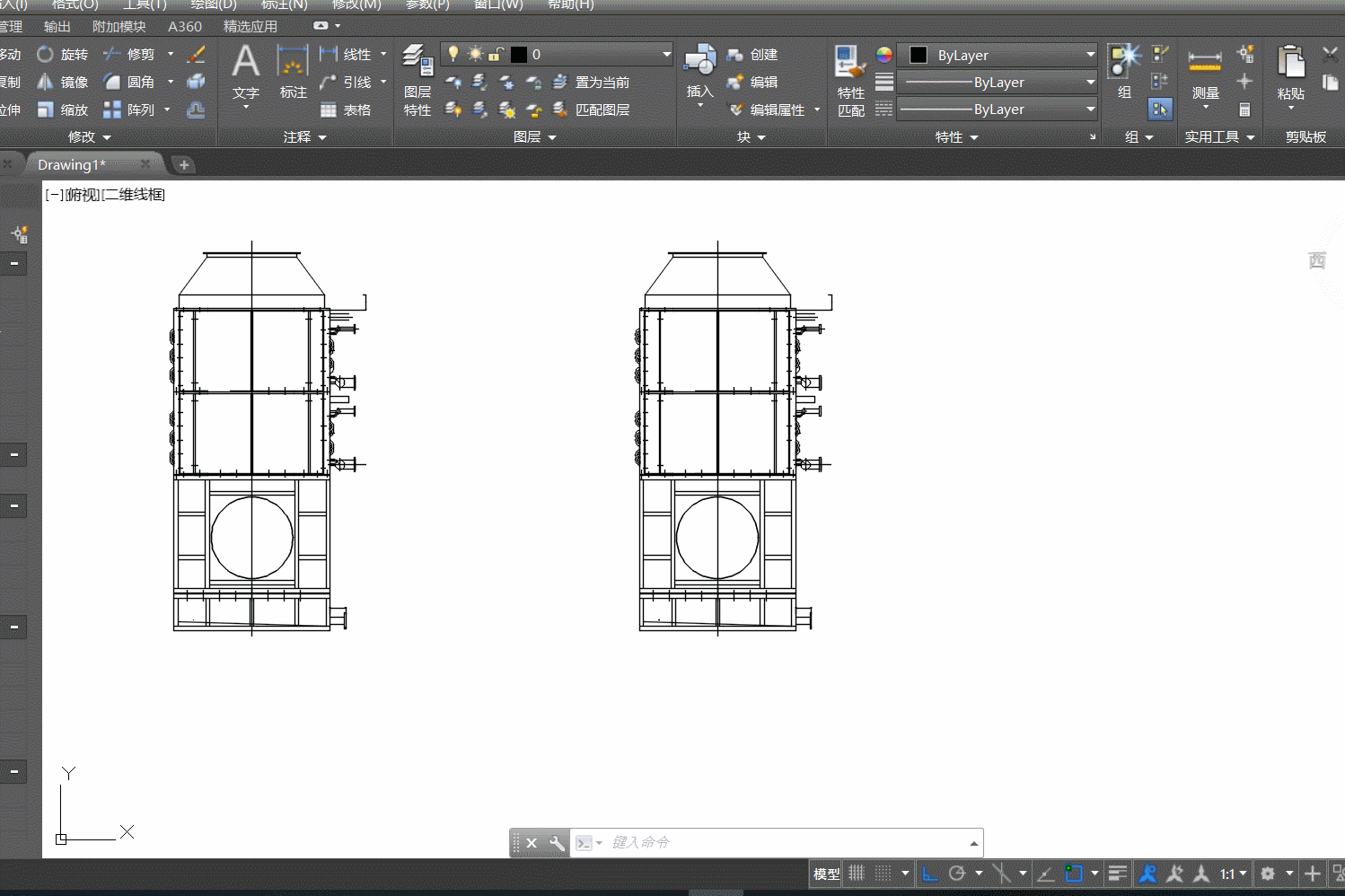
Task: Click the Top (俯视) view label
Action: tap(83, 195)
